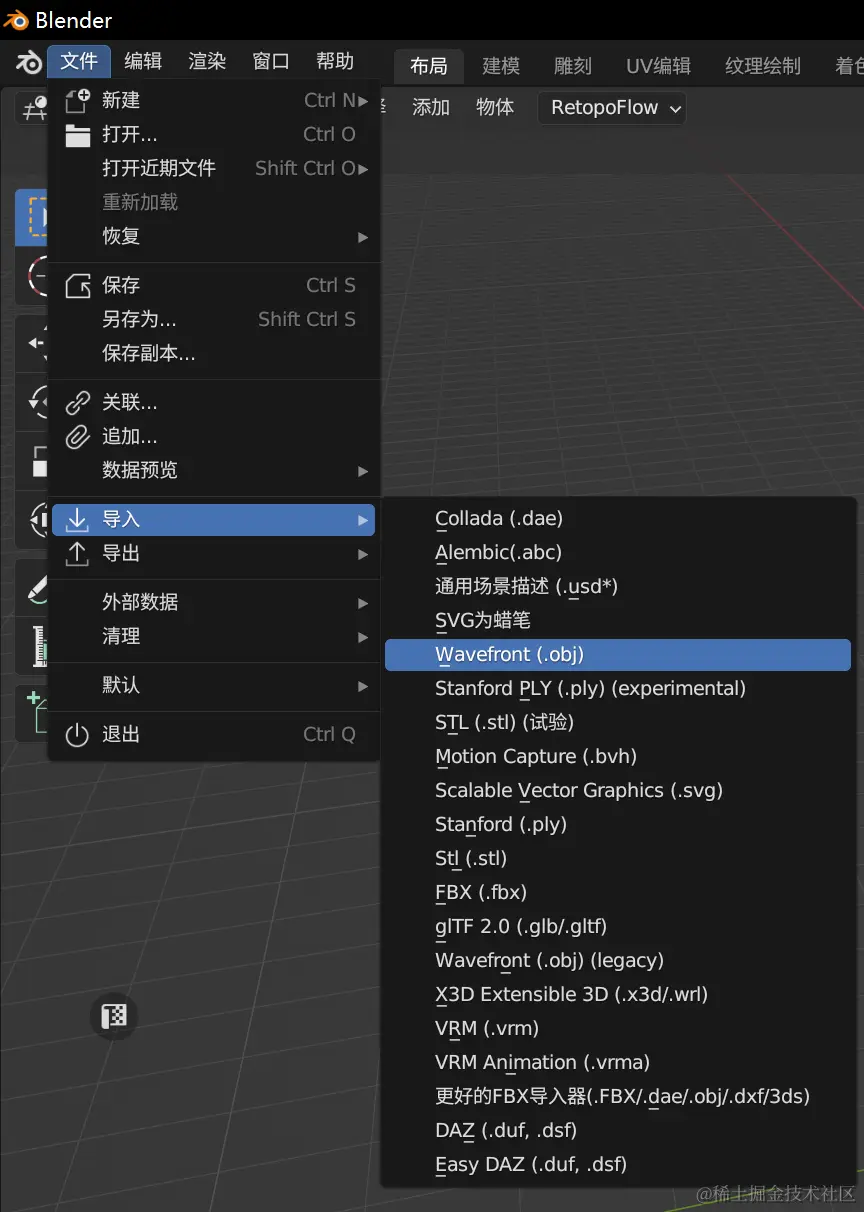This screenshot has height=1212, width=864.
Task: Select highlighted Wavefront (.obj) importer
Action: point(618,655)
